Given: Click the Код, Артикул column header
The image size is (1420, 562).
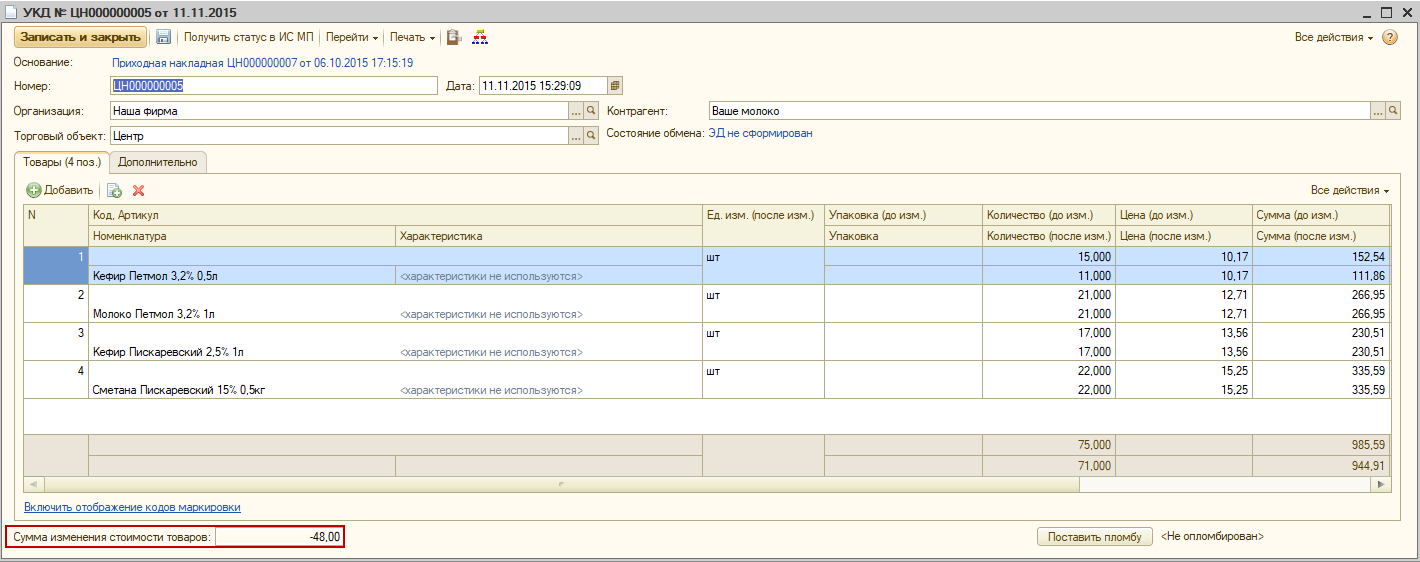Looking at the screenshot, I should tap(396, 216).
